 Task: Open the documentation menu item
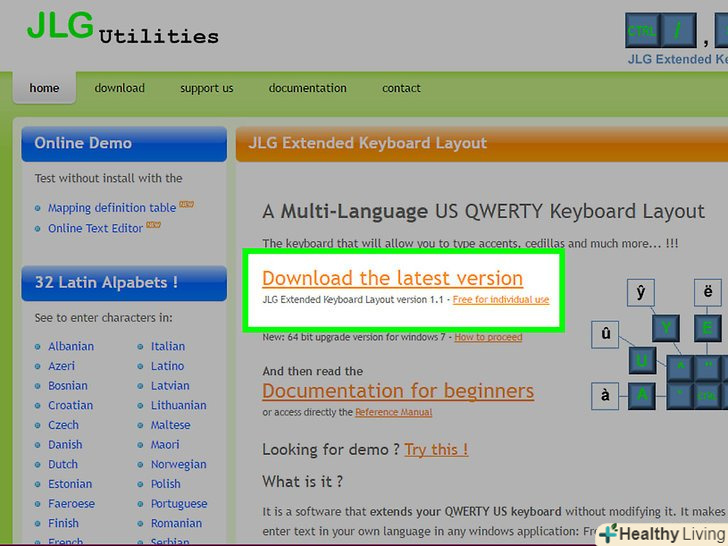[307, 88]
